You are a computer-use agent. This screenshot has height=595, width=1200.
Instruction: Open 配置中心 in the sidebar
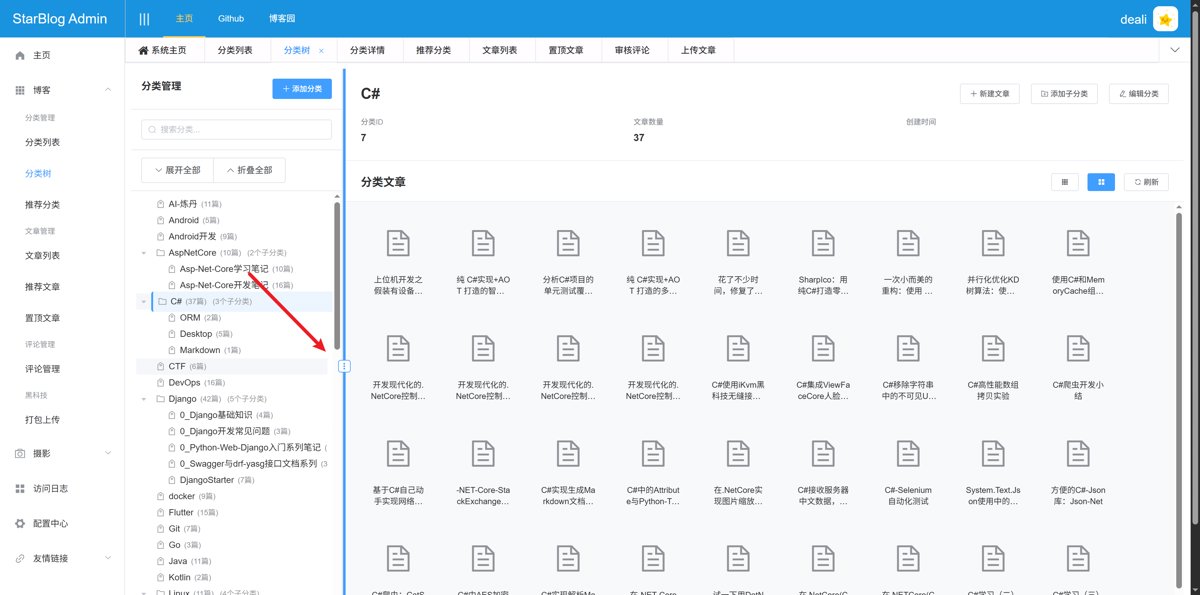[50, 523]
